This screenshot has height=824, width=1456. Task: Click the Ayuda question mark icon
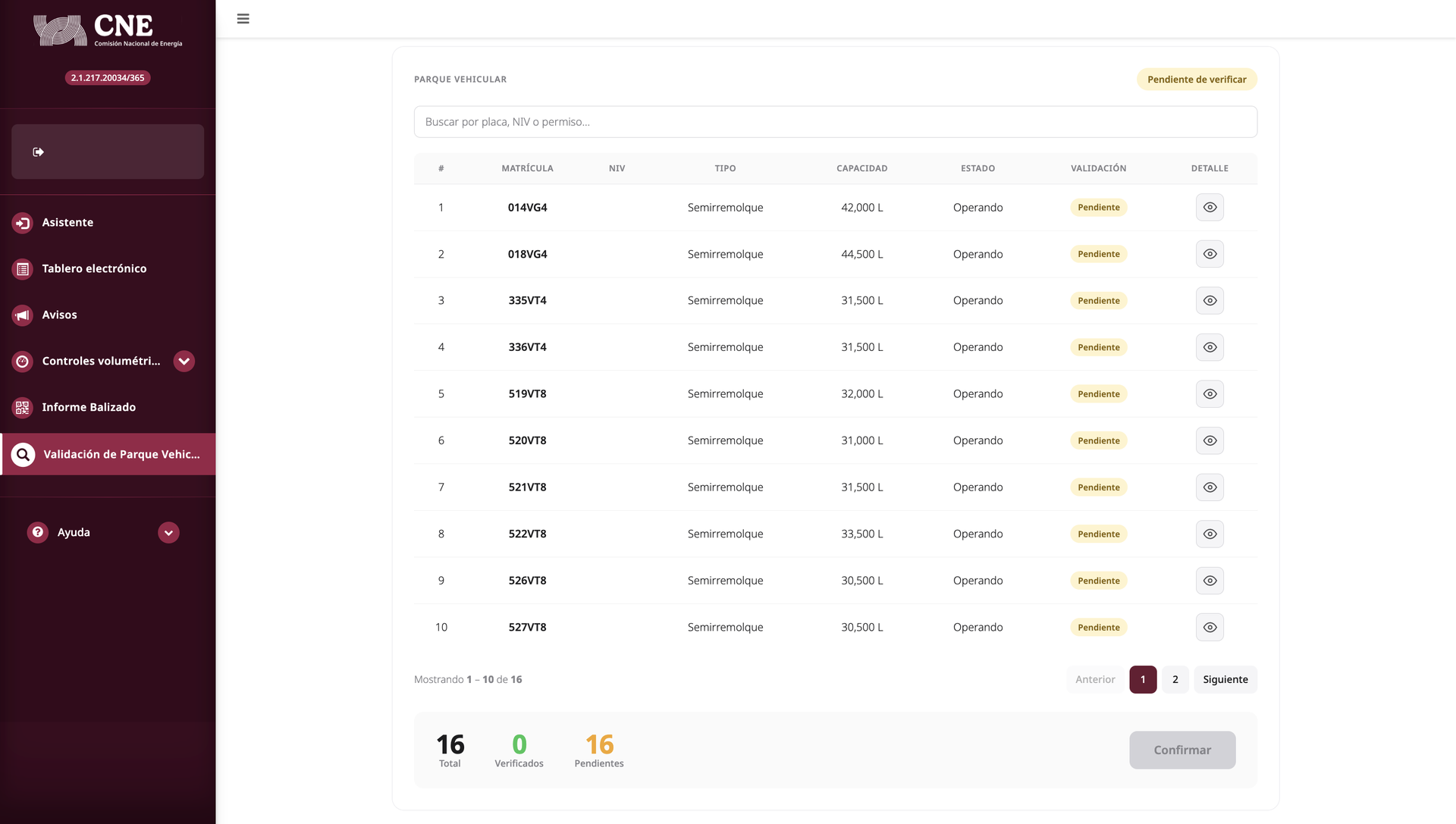(x=38, y=532)
